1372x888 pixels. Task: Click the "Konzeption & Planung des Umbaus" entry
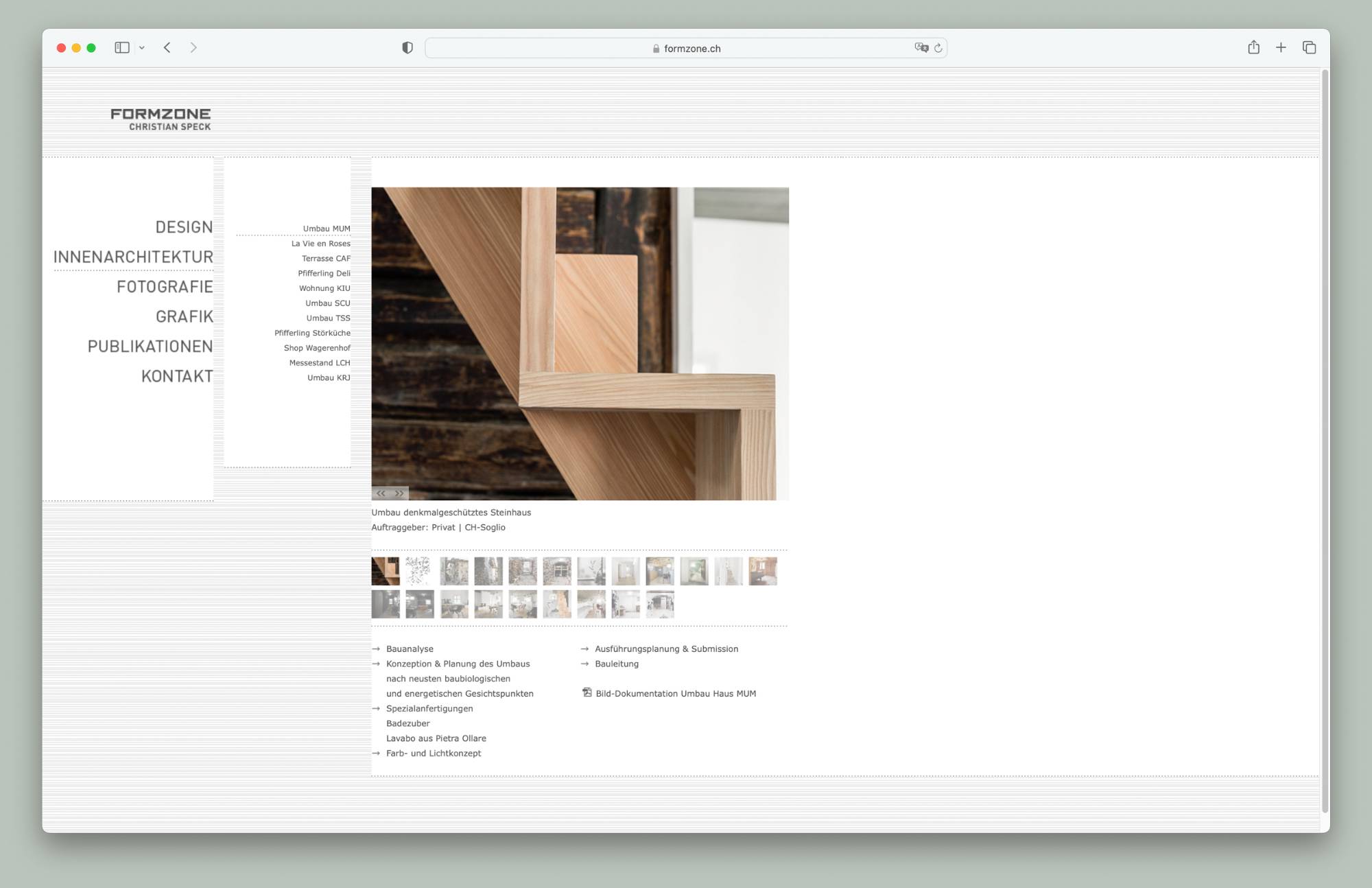pos(458,664)
